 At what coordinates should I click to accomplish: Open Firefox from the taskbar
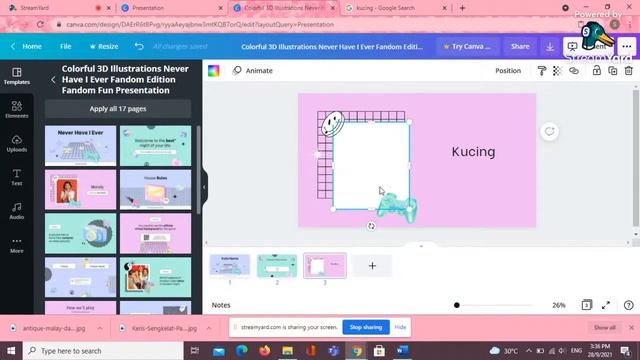264,351
